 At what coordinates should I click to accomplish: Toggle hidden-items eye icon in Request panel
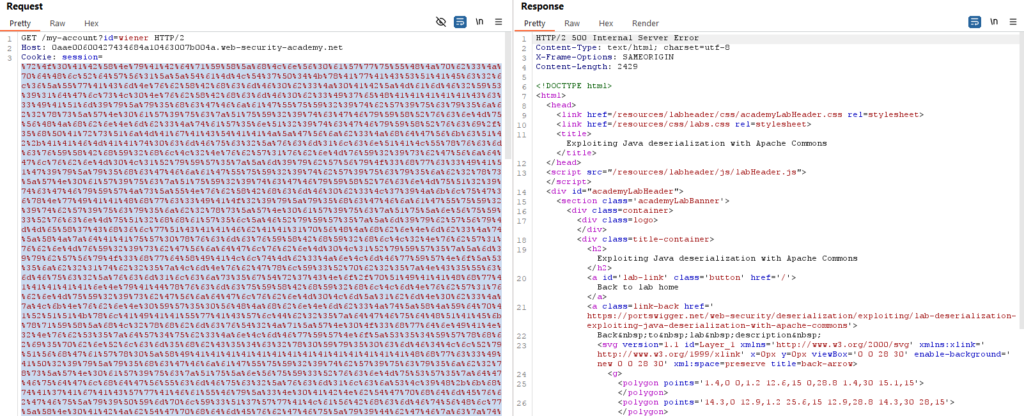[x=441, y=22]
